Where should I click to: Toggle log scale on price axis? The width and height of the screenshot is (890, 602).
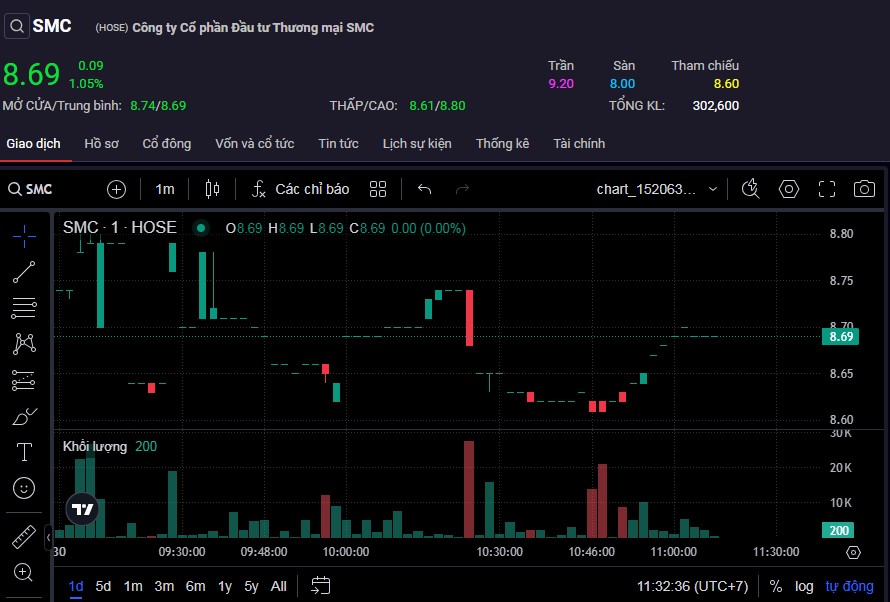804,586
